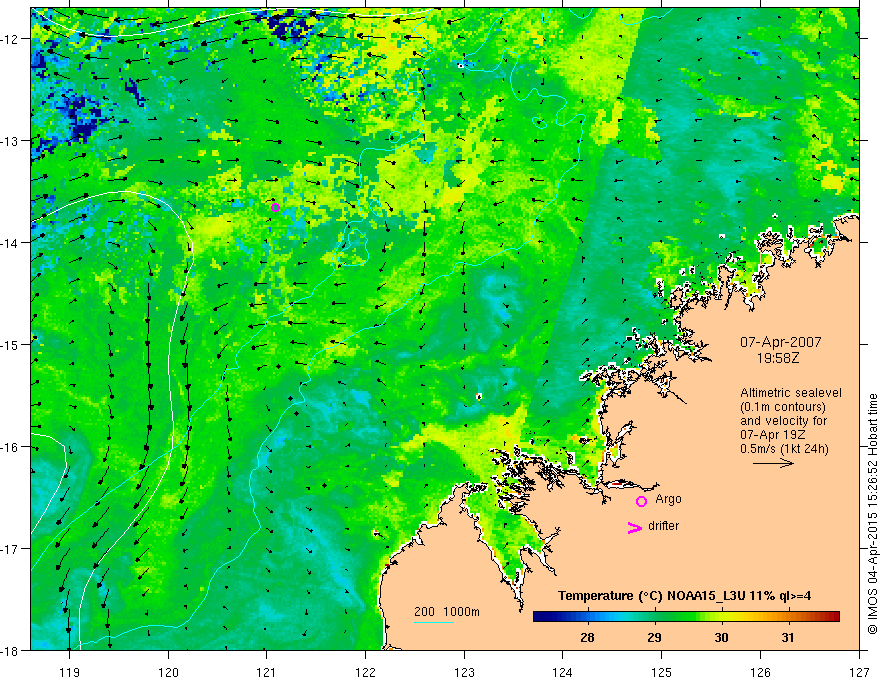Image resolution: width=880 pixels, height=680 pixels.
Task: Click the '28' color bar tick label
Action: click(587, 637)
